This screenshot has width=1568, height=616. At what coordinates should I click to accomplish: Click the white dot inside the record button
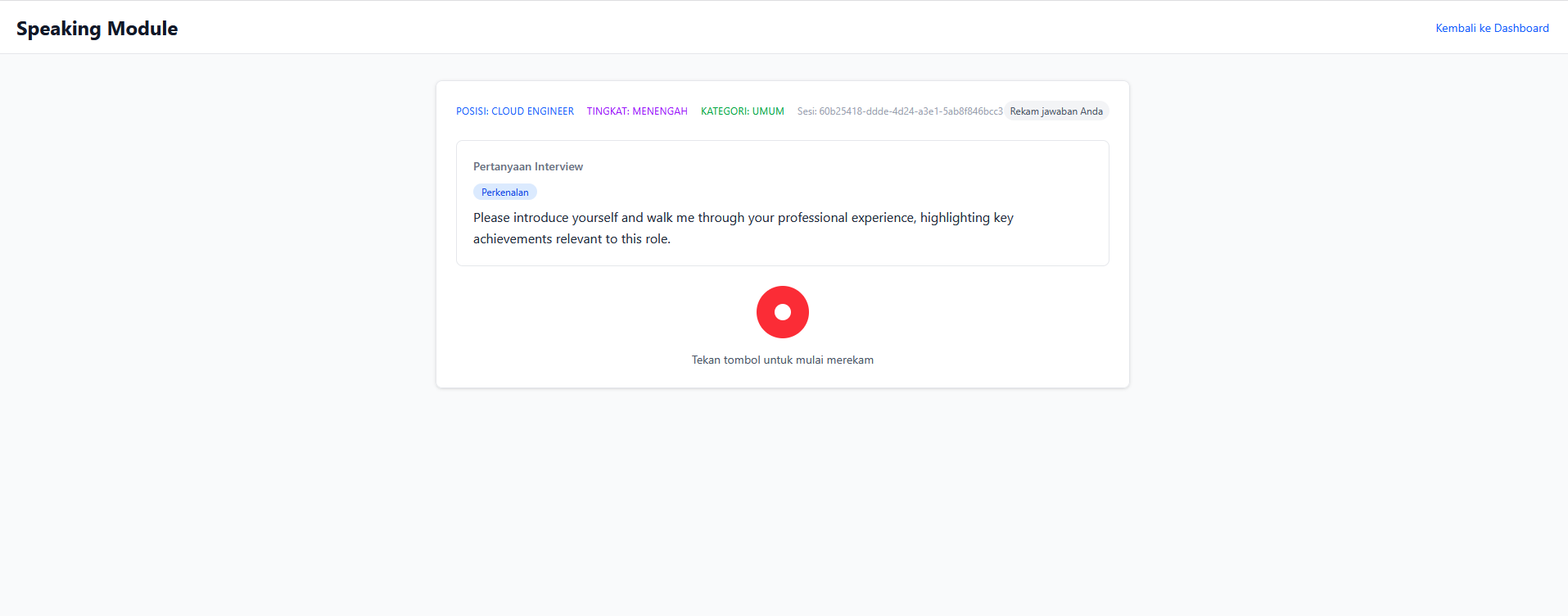point(783,312)
